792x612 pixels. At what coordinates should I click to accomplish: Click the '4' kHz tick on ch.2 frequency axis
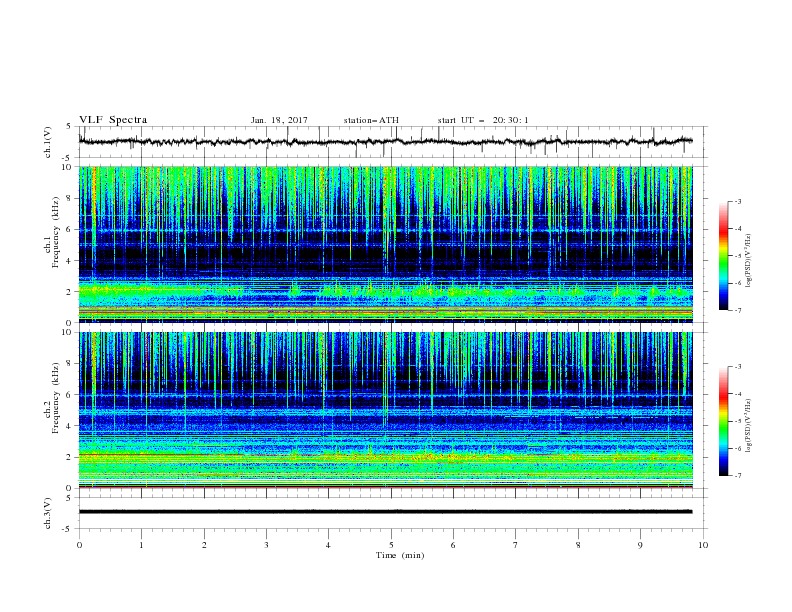(x=71, y=426)
